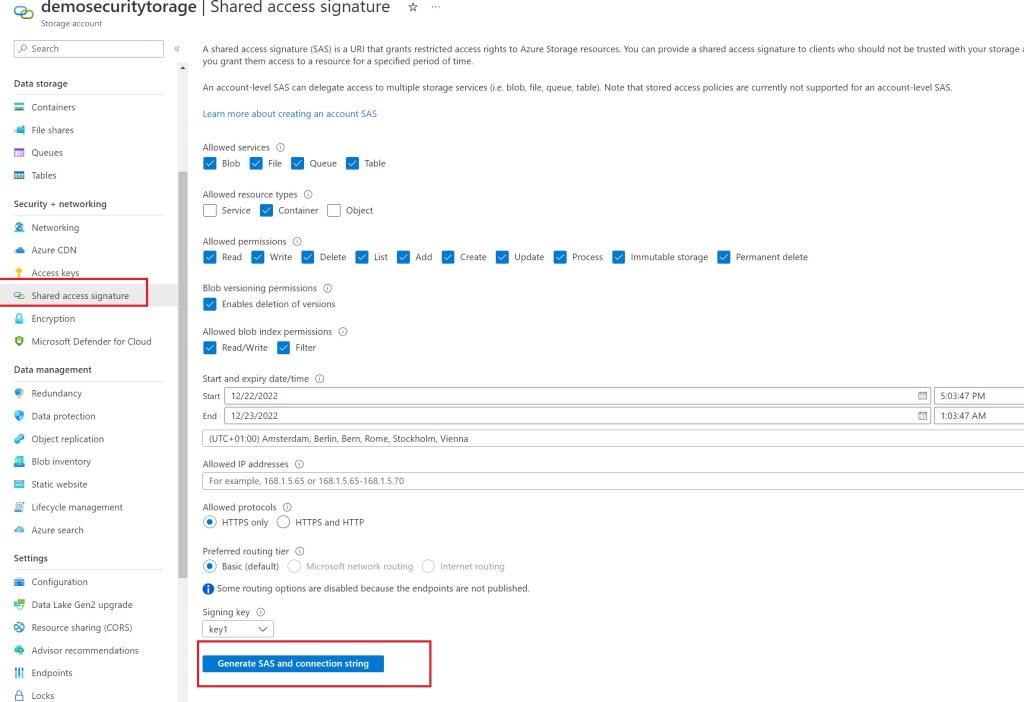
Task: Click the File shares icon
Action: point(20,130)
